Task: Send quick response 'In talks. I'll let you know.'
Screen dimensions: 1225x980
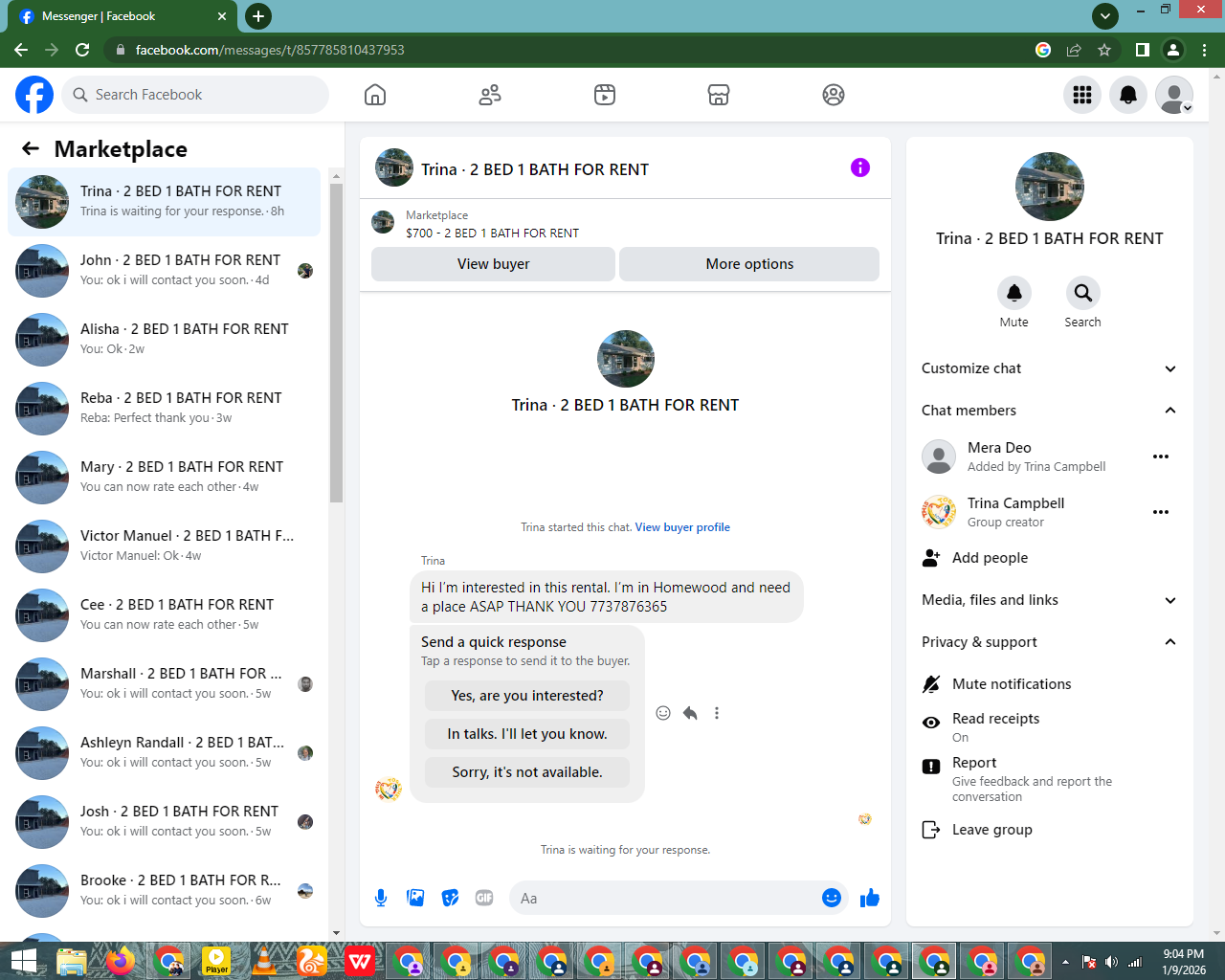Action: pyautogui.click(x=527, y=734)
